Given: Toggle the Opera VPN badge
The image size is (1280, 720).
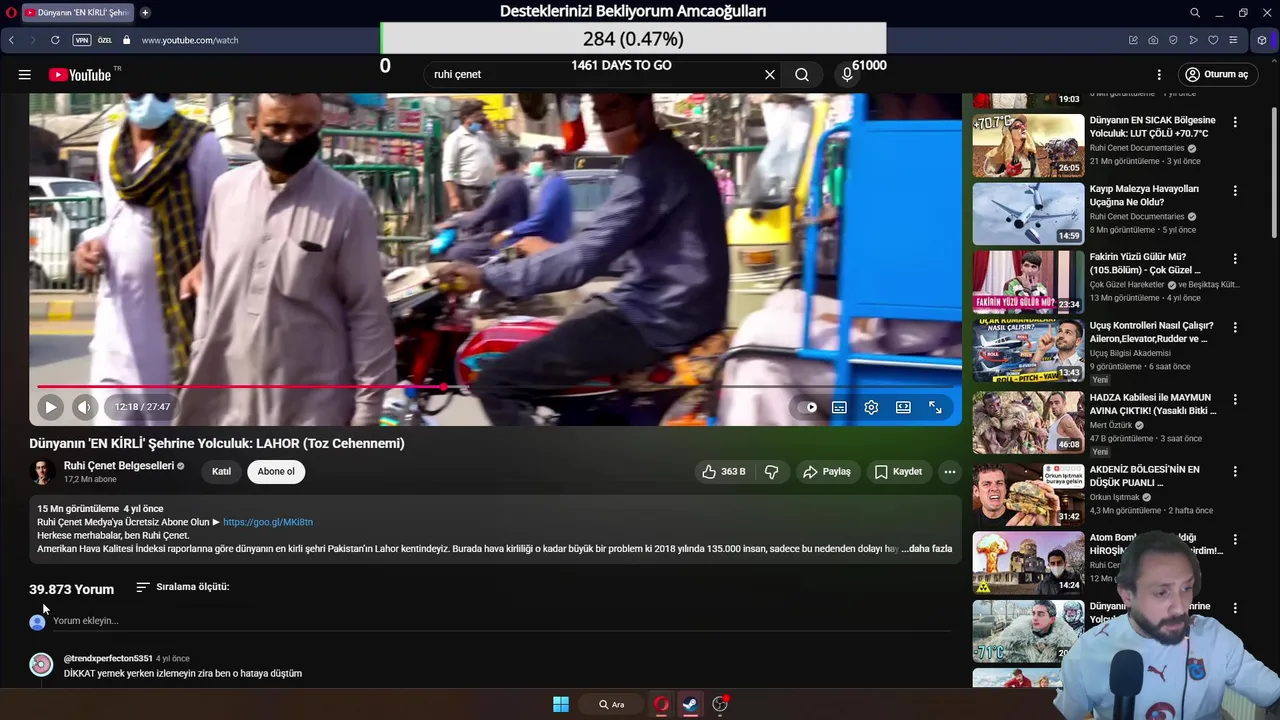Looking at the screenshot, I should coord(82,40).
